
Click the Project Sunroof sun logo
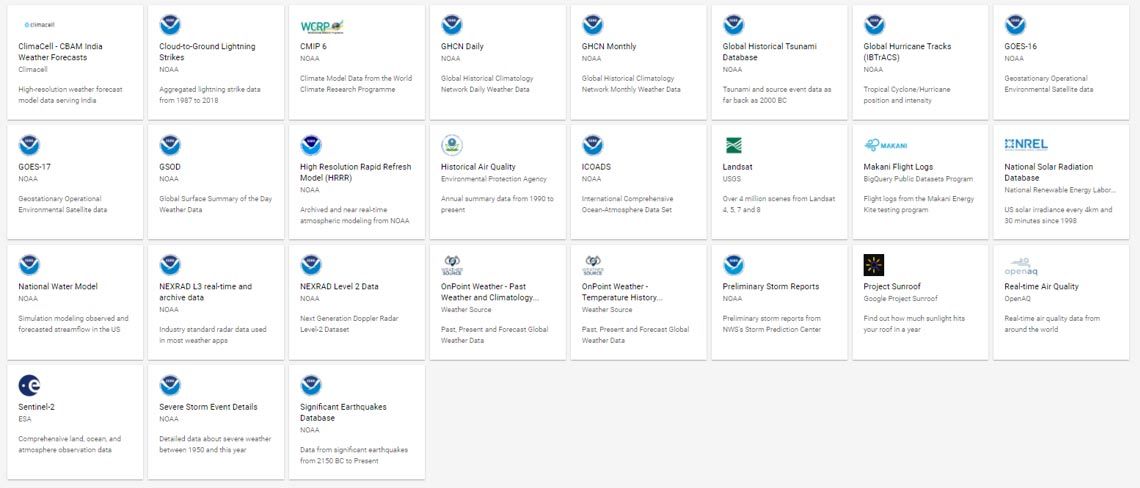874,265
